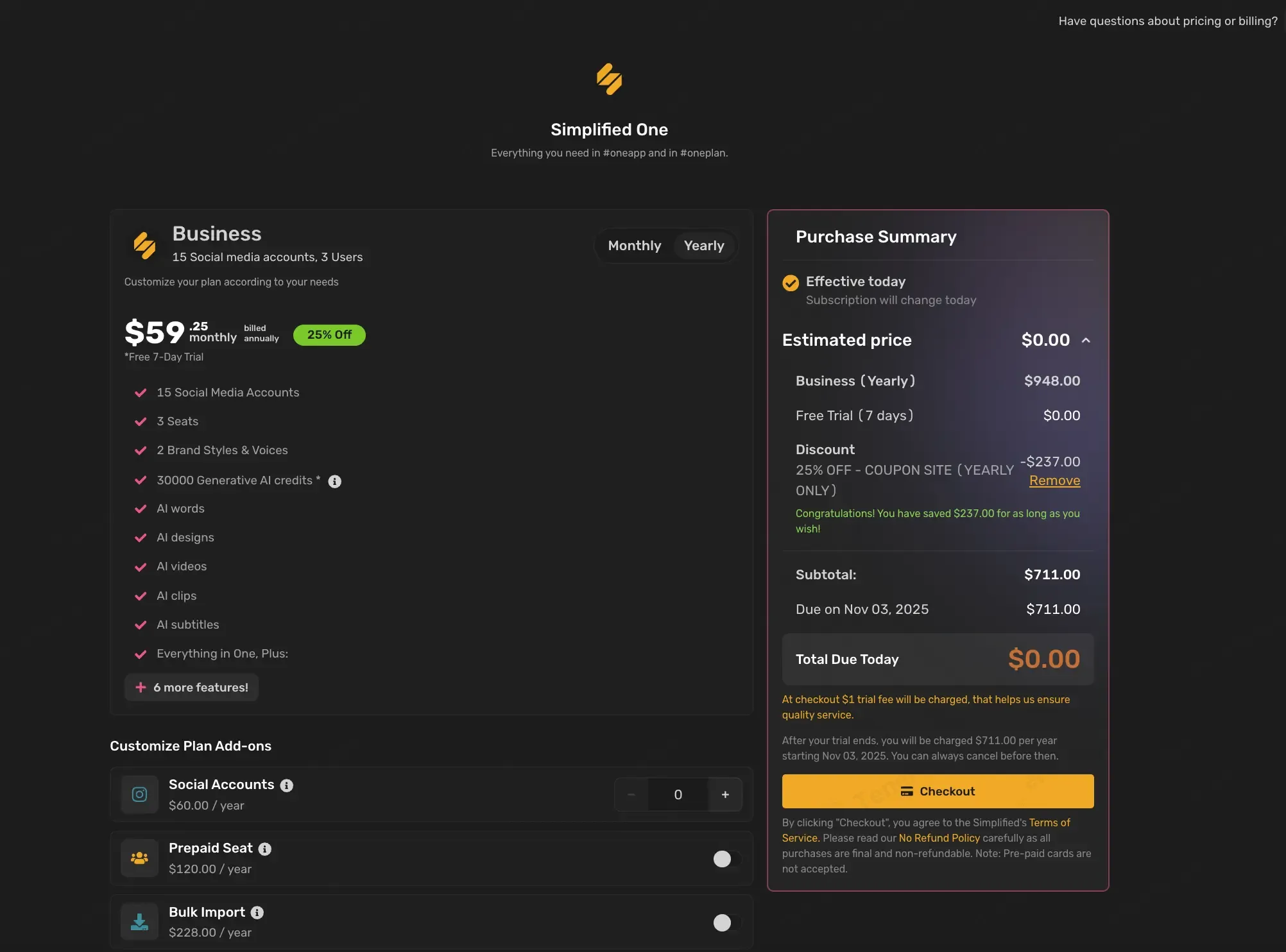Click the Bulk Import info icon
The width and height of the screenshot is (1286, 952).
click(x=257, y=913)
